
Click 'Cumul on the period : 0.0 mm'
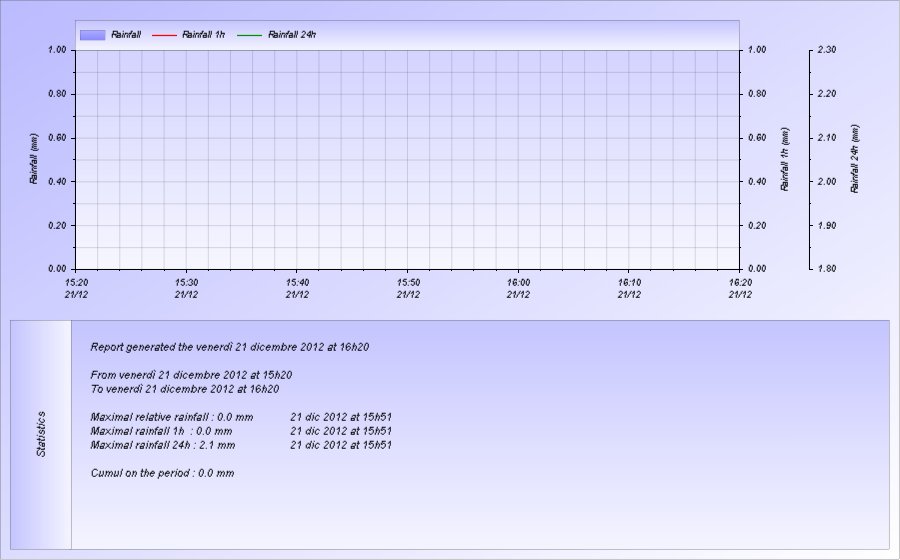coord(162,473)
